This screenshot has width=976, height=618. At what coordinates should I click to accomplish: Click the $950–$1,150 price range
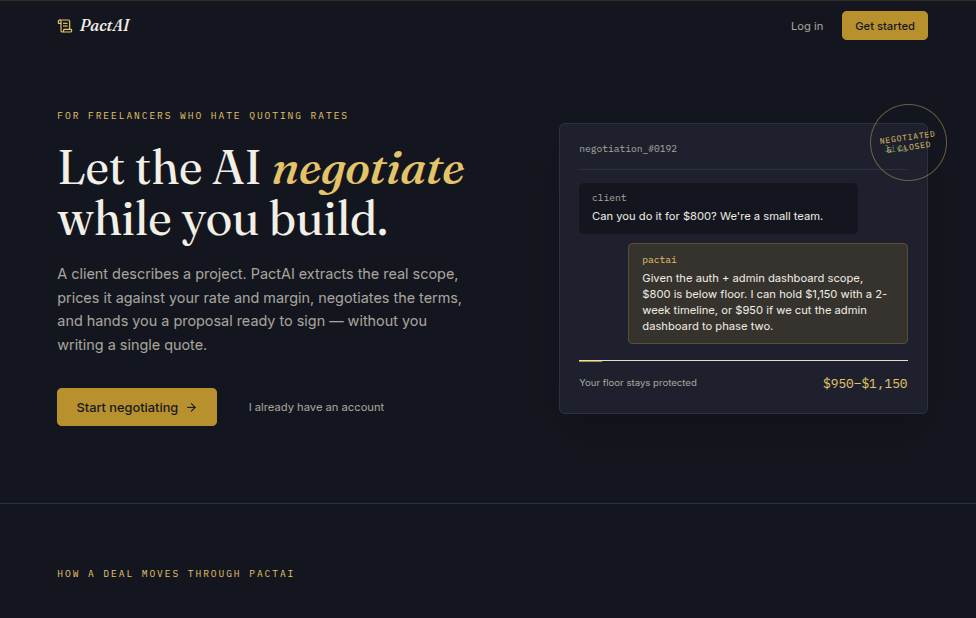pos(865,383)
